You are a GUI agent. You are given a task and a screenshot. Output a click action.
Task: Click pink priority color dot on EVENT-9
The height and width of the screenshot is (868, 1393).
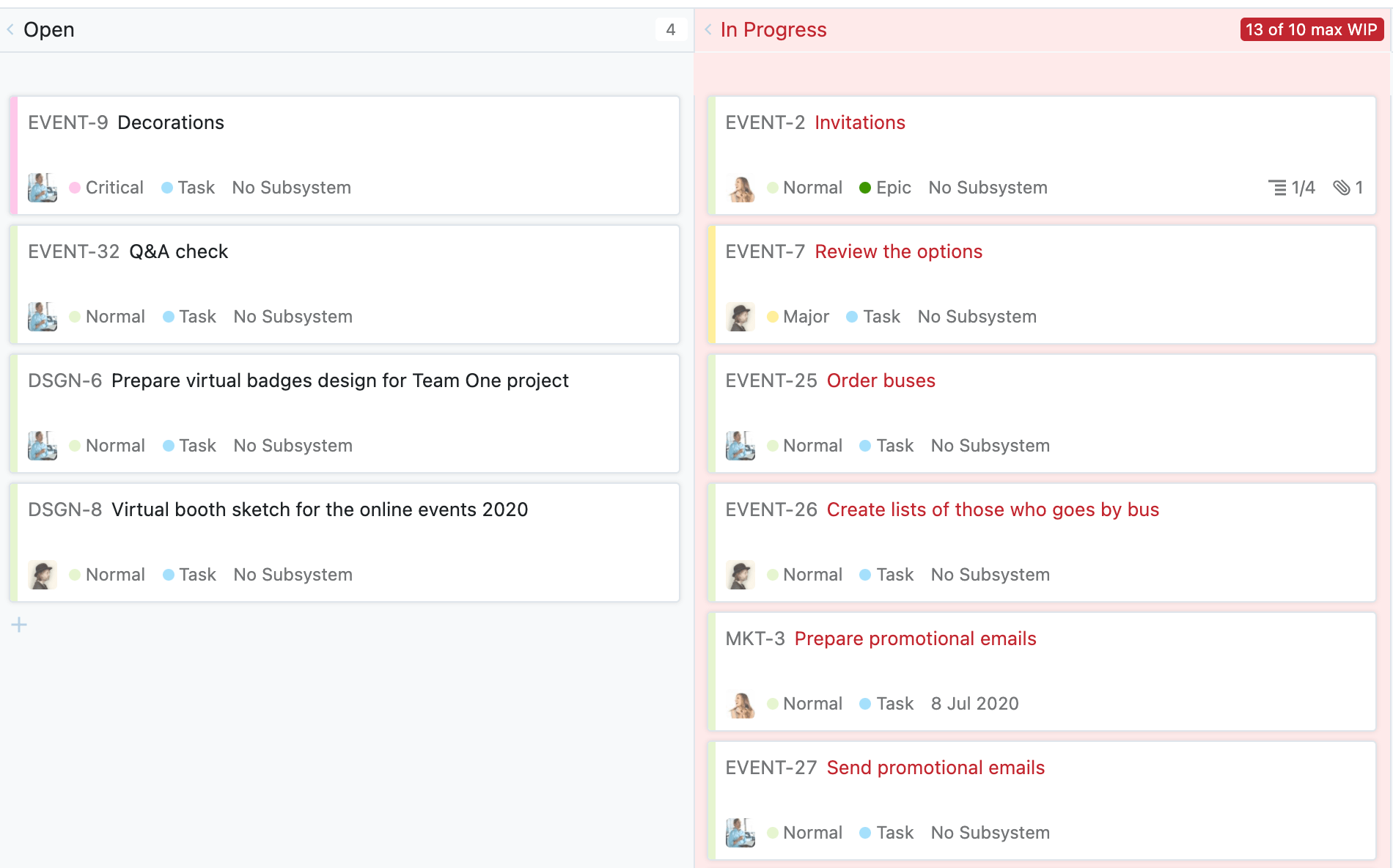75,188
